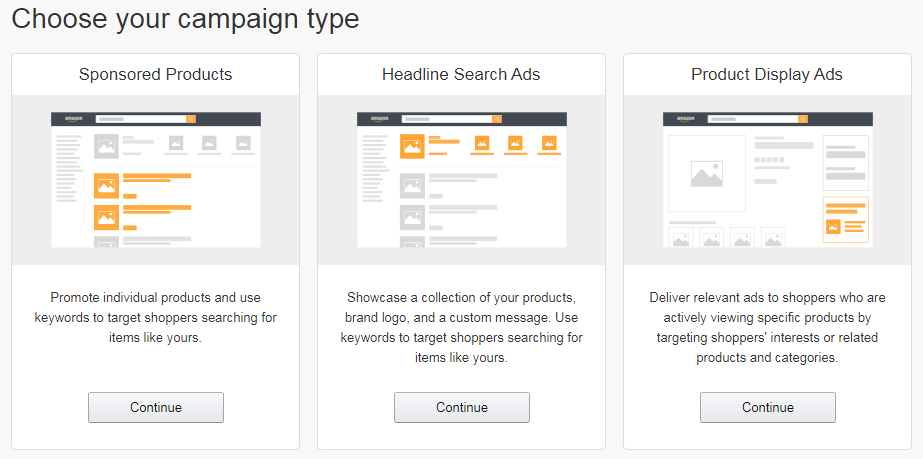Select the Headline Search Ads card title
Viewport: 923px width, 459px height.
462,75
